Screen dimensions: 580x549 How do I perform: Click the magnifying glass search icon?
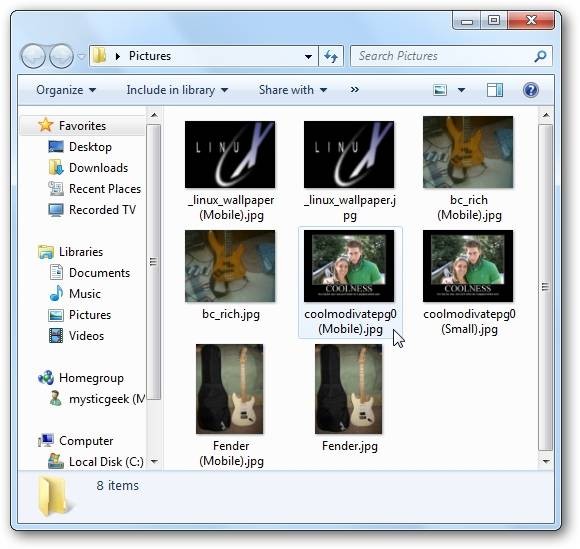540,56
